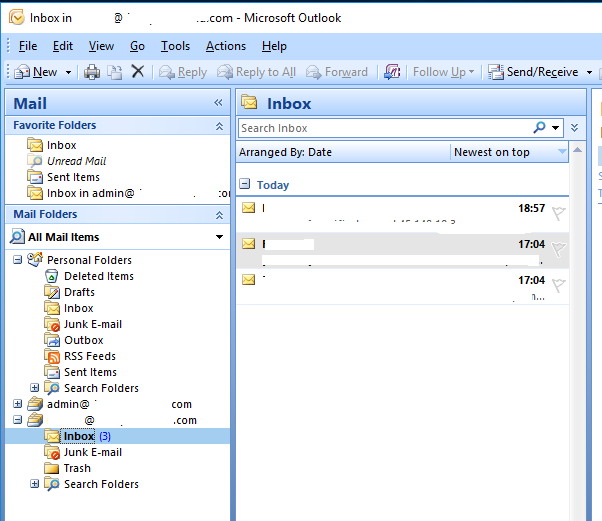This screenshot has width=602, height=521.
Task: Expand Search Folders under Personal Folders
Action: click(35, 388)
